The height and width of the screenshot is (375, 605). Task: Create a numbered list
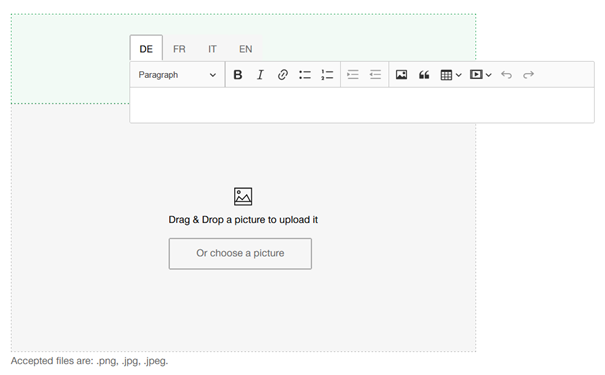click(327, 74)
